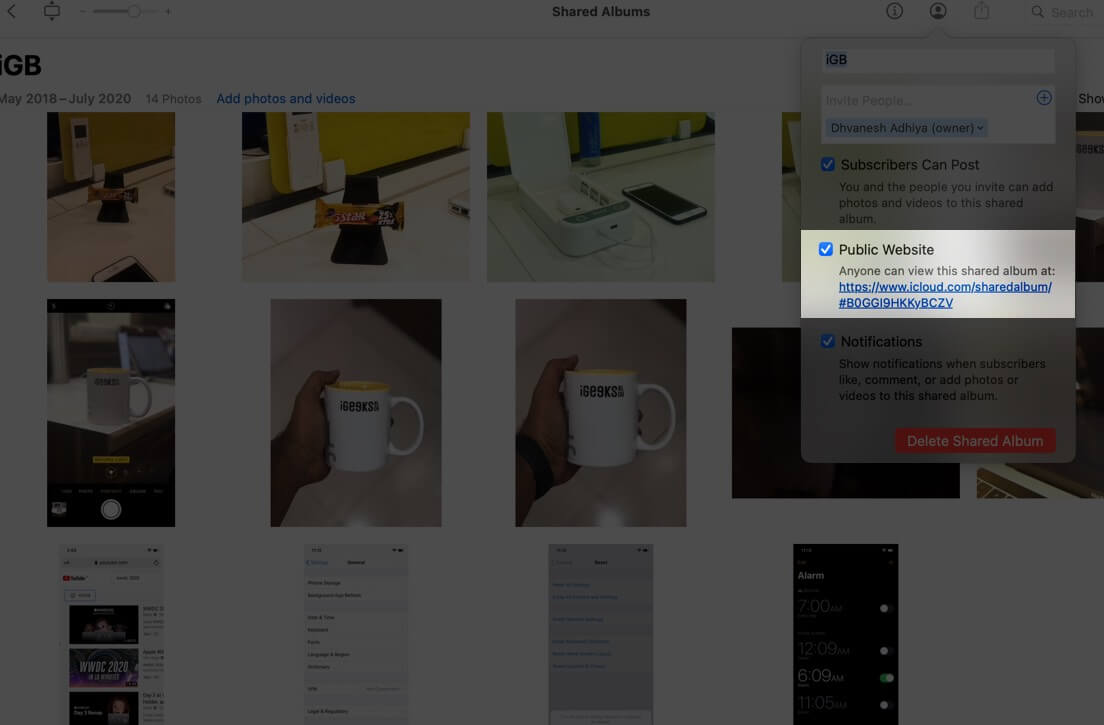This screenshot has height=725, width=1104.
Task: Select the YouTube WWDC 2020 screenshot
Action: click(x=111, y=634)
